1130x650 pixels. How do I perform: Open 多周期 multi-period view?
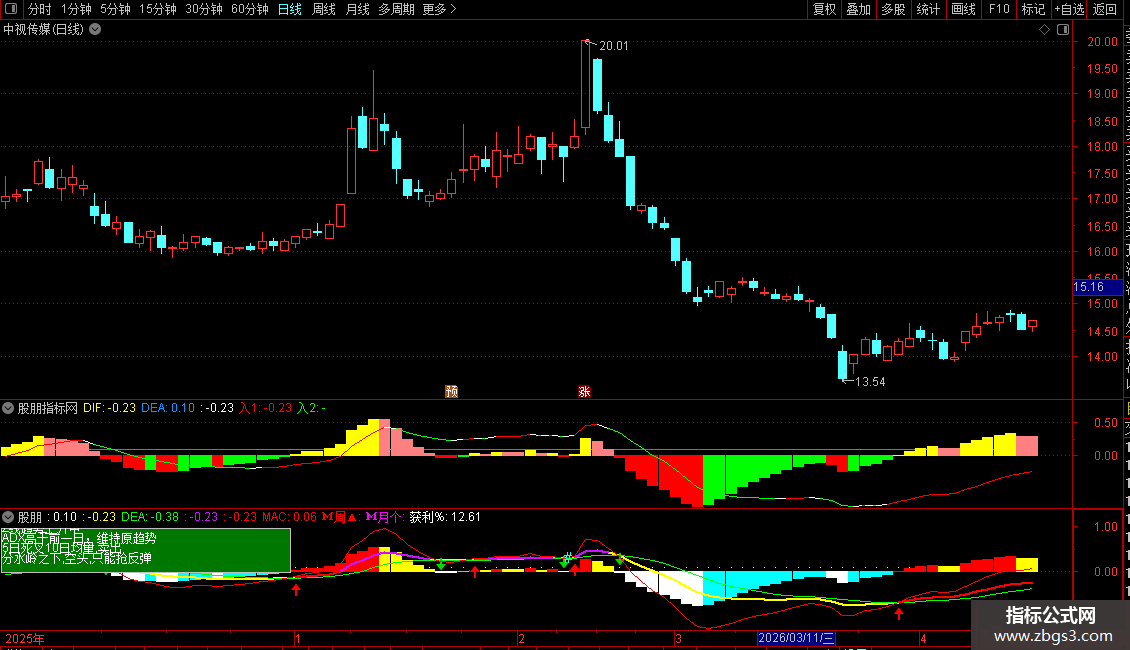396,9
